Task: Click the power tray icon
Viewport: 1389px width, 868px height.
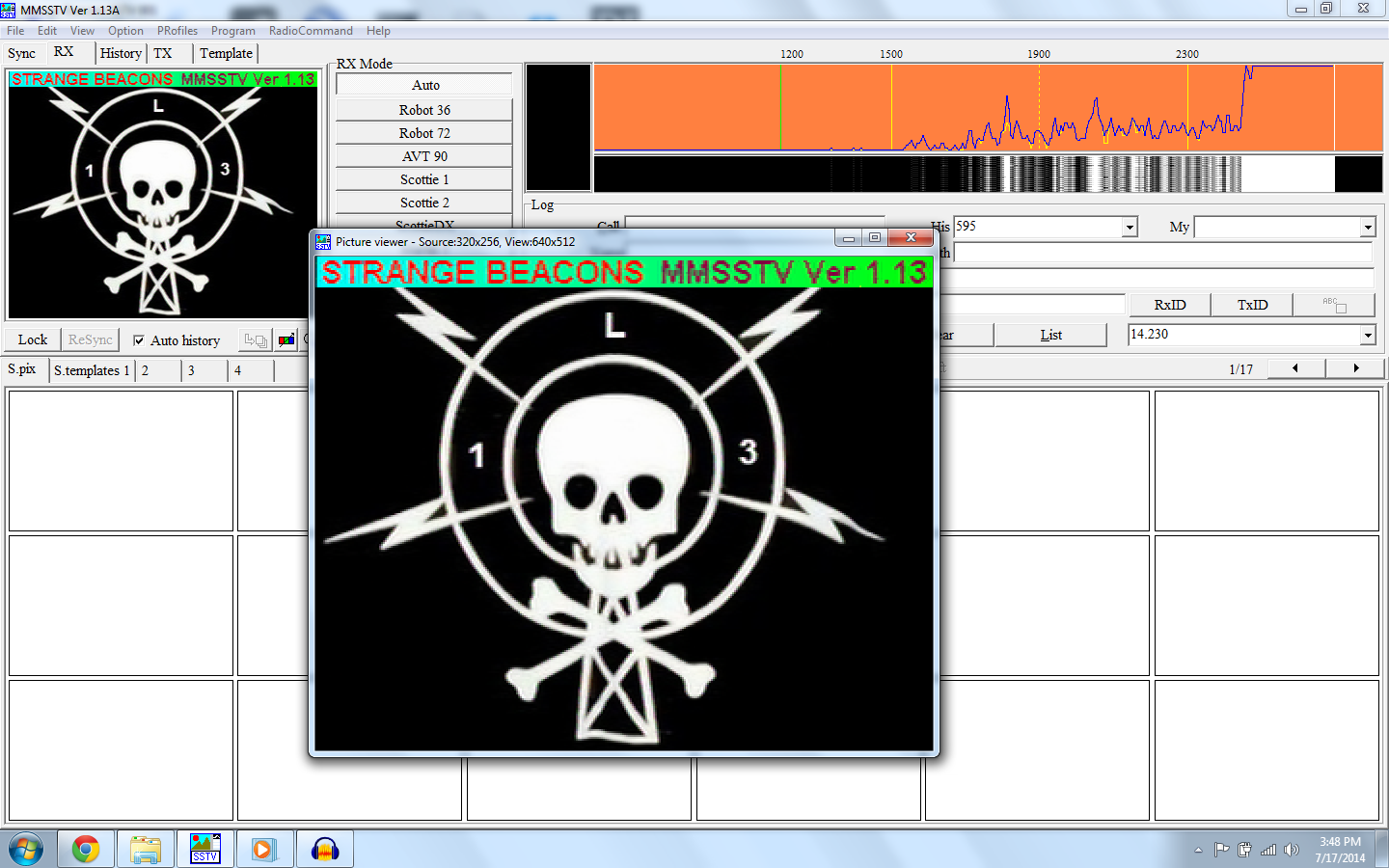Action: pyautogui.click(x=1244, y=850)
